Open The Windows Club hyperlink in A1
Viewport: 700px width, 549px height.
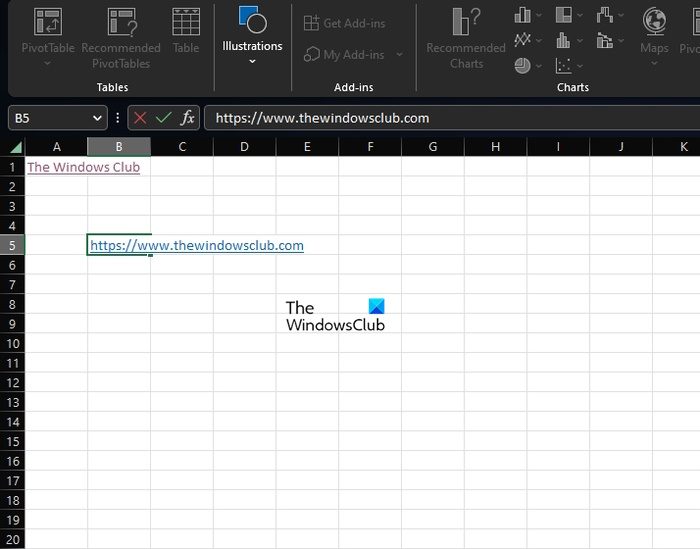point(83,167)
